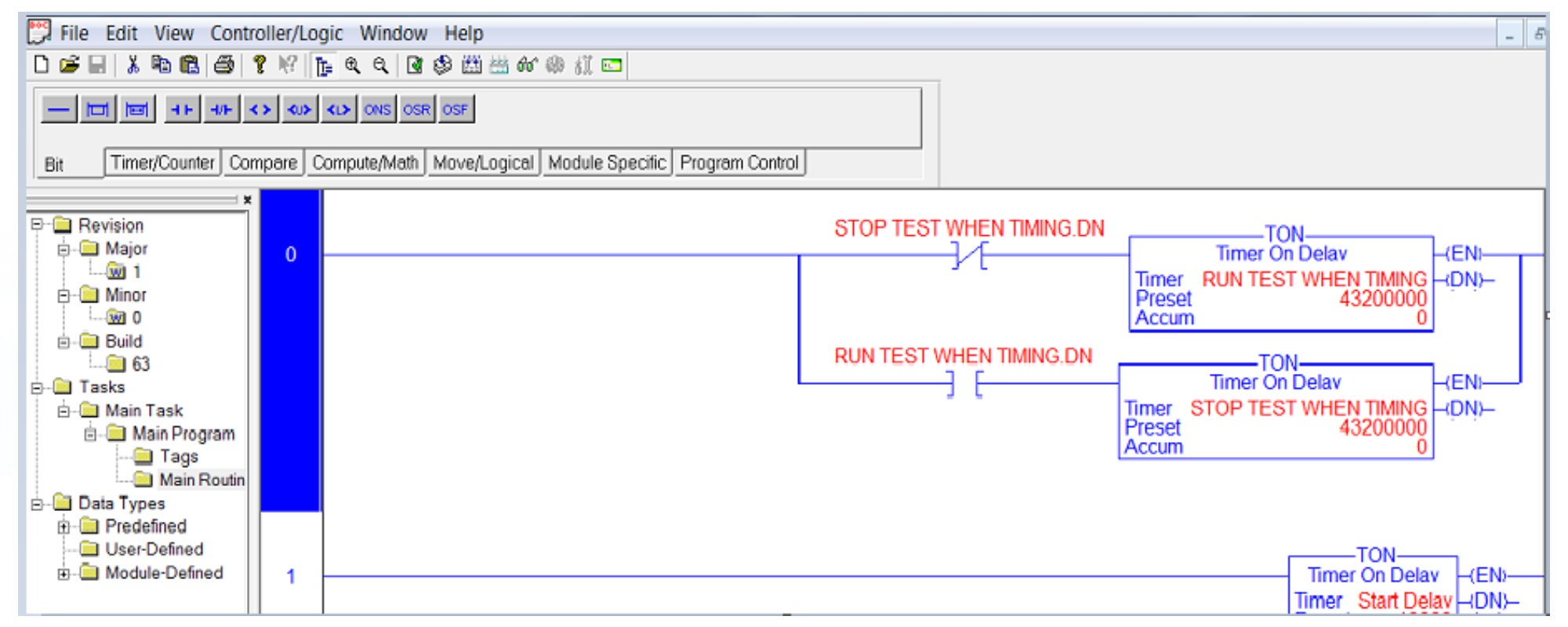Switch to the Timer/Counter instruction tab

pos(162,163)
